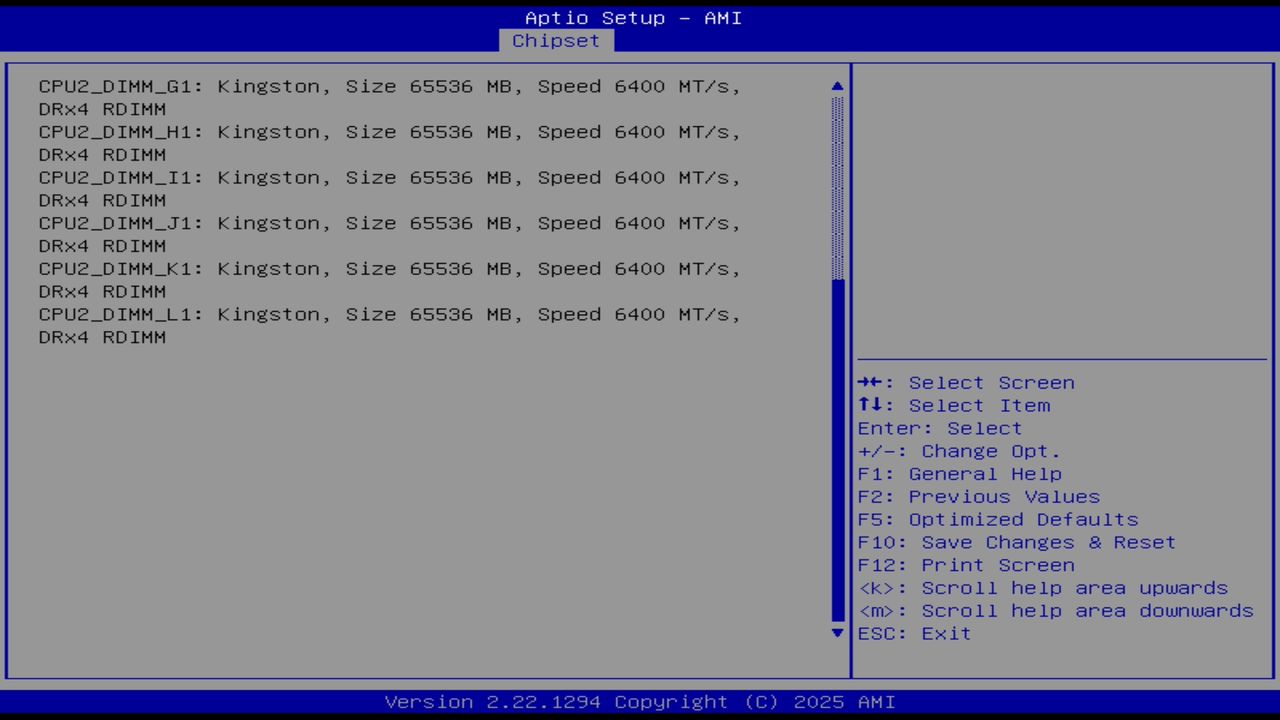Click the Select Screen help entry
Viewport: 1280px width, 720px height.
point(966,382)
